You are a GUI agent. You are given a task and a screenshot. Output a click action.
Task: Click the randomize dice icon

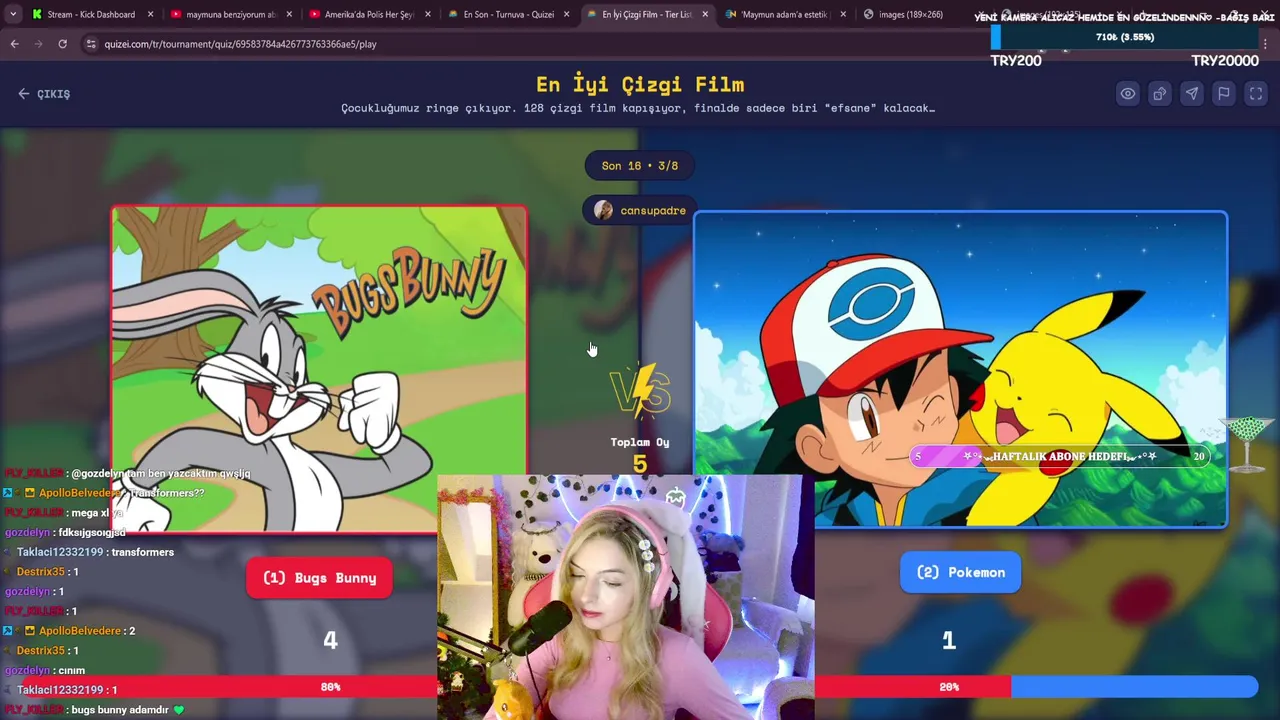pos(1159,93)
